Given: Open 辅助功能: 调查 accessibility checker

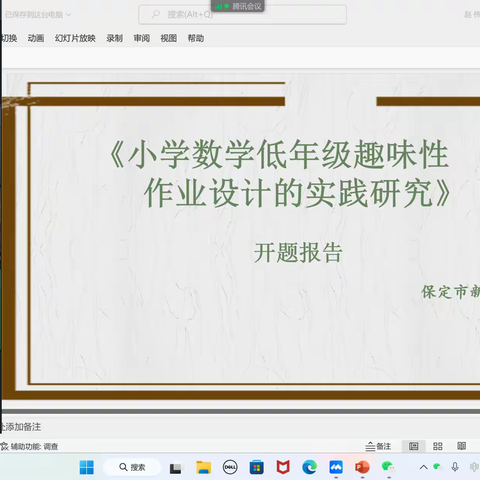Looking at the screenshot, I should (x=29, y=446).
